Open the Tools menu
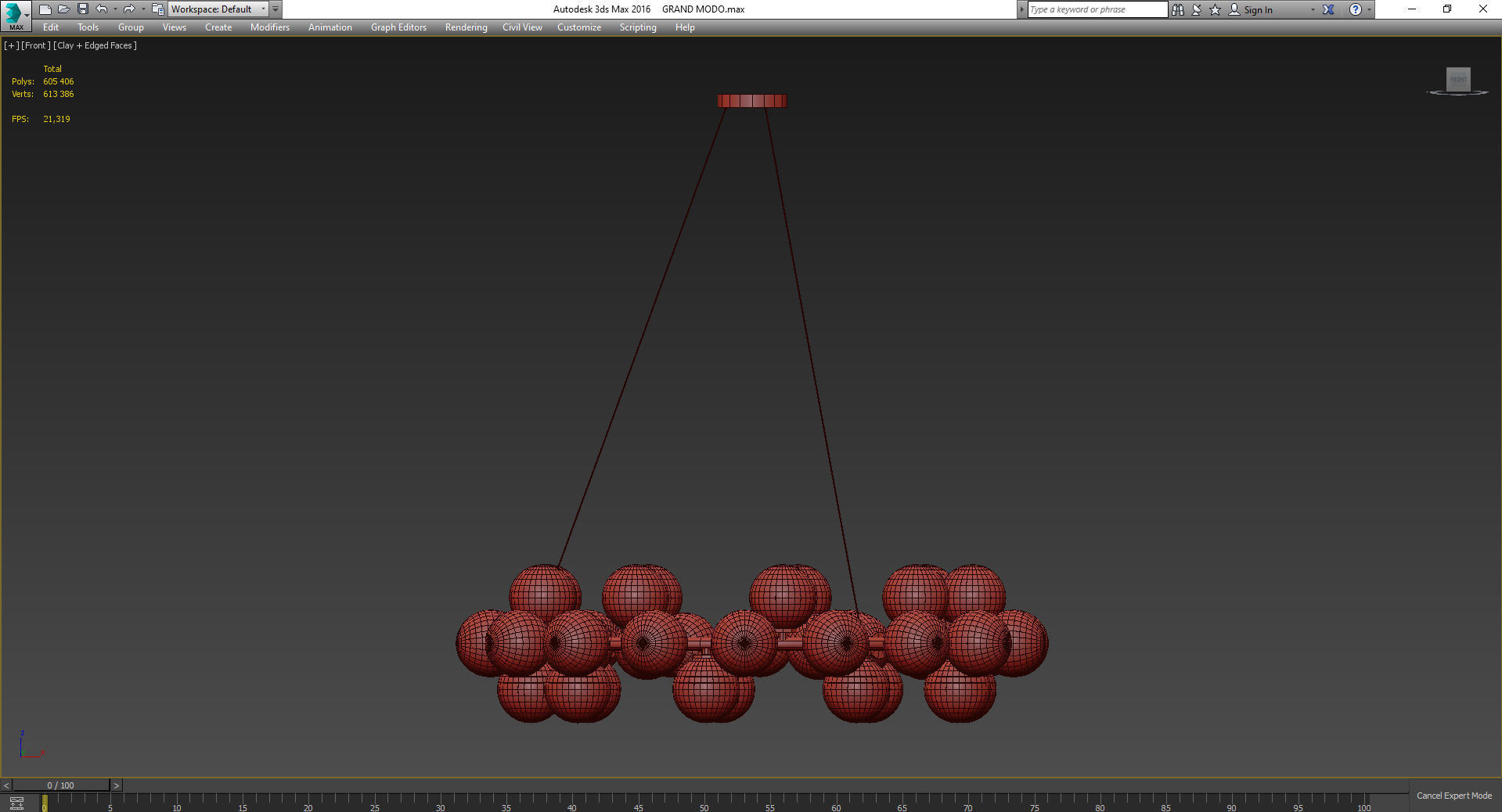This screenshot has height=812, width=1502. (88, 27)
